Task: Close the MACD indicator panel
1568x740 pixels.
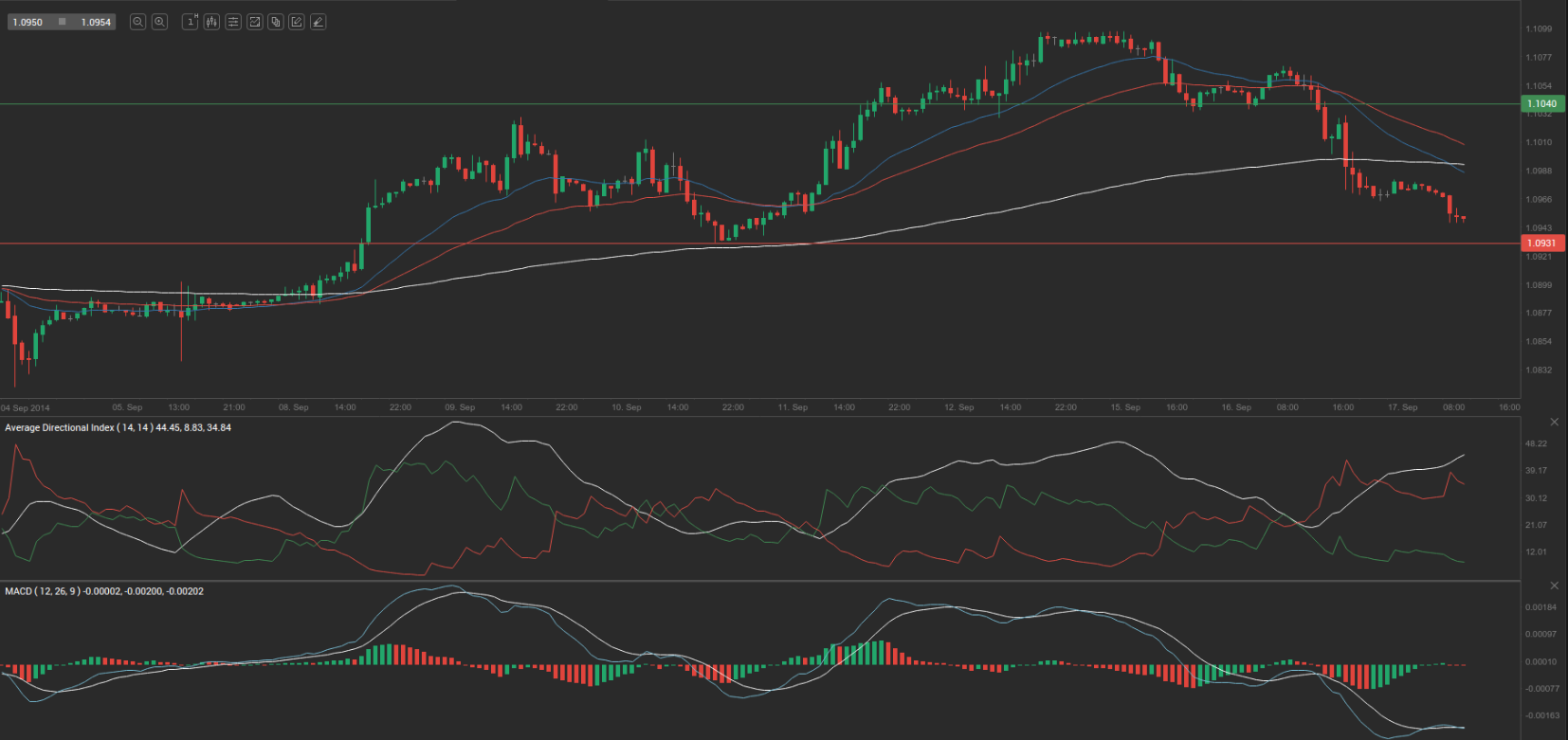Action: pyautogui.click(x=1554, y=586)
